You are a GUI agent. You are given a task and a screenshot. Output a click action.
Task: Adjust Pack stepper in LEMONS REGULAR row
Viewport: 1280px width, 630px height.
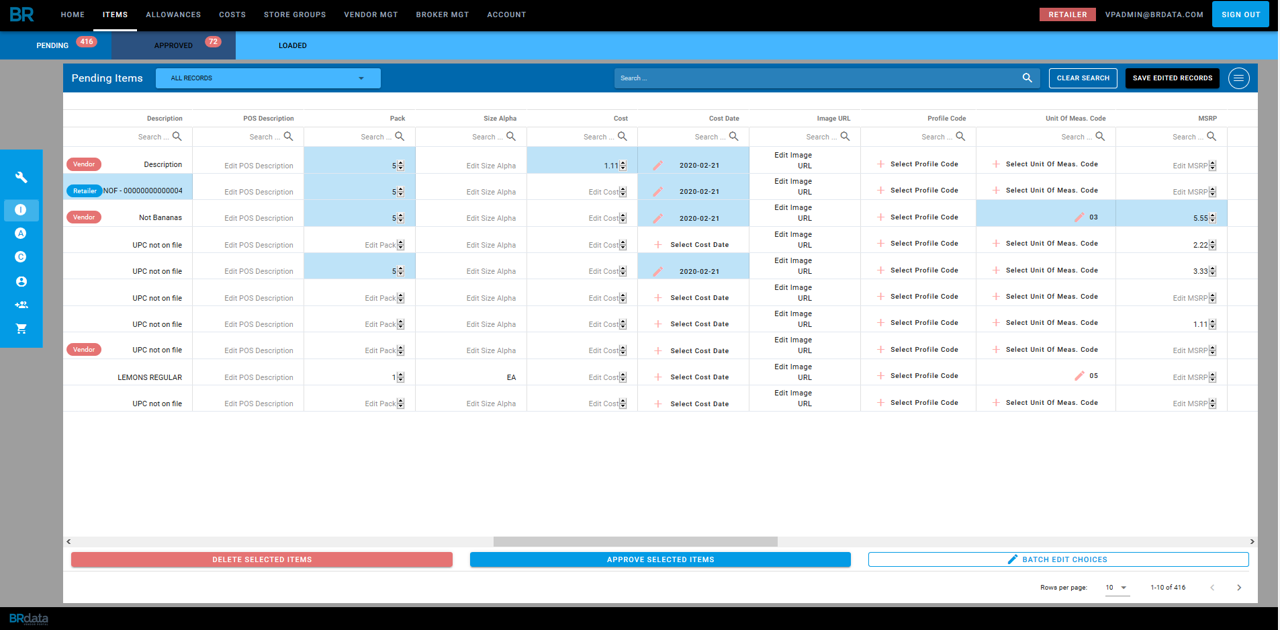tap(400, 377)
